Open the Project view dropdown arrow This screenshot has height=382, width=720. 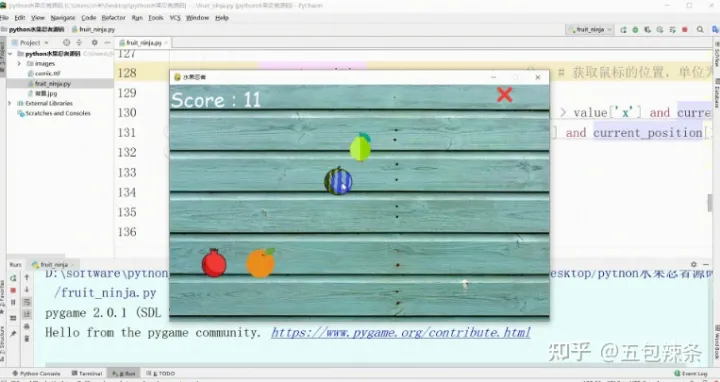pos(46,43)
